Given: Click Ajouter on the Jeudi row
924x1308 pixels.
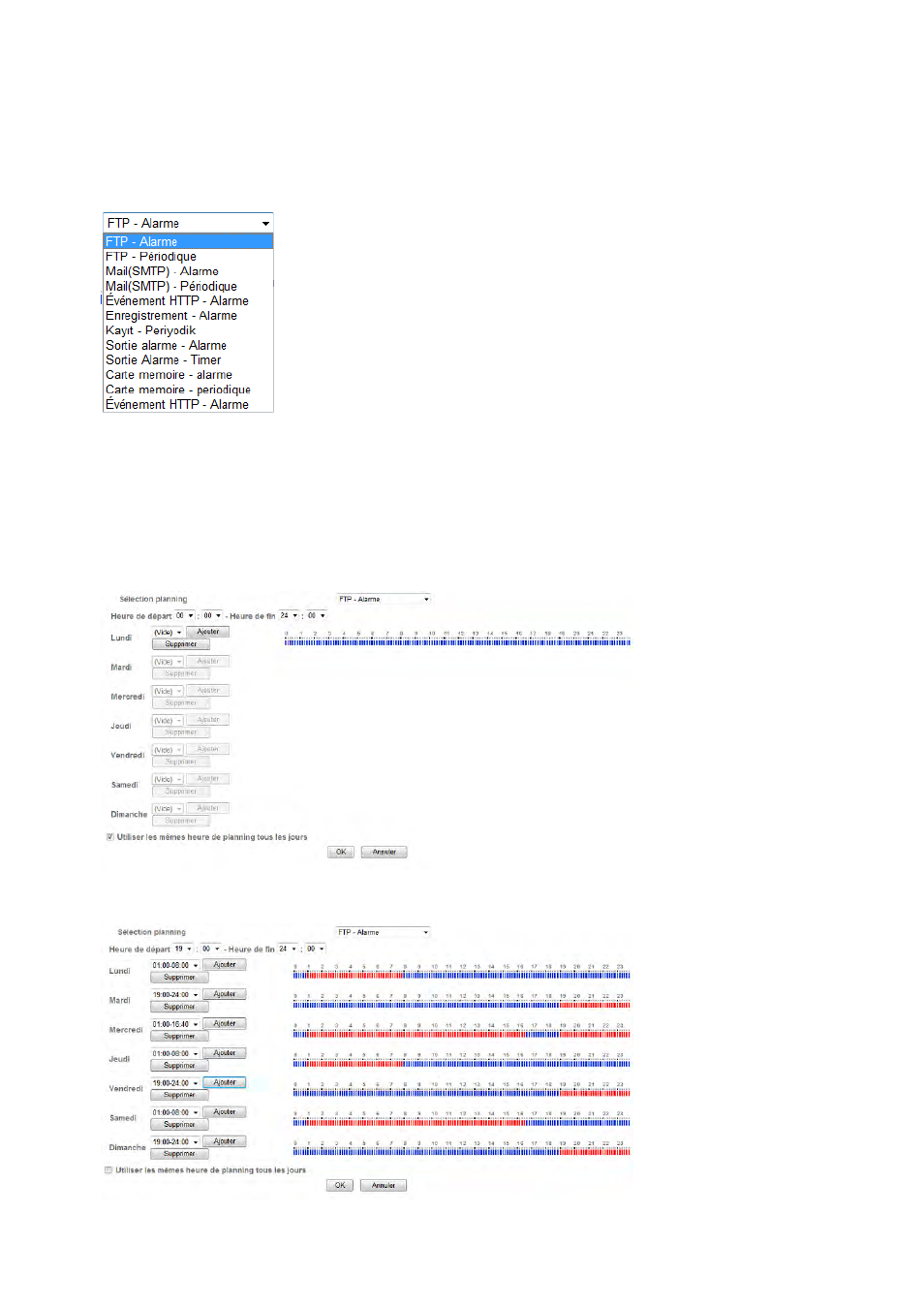Looking at the screenshot, I should [225, 1053].
